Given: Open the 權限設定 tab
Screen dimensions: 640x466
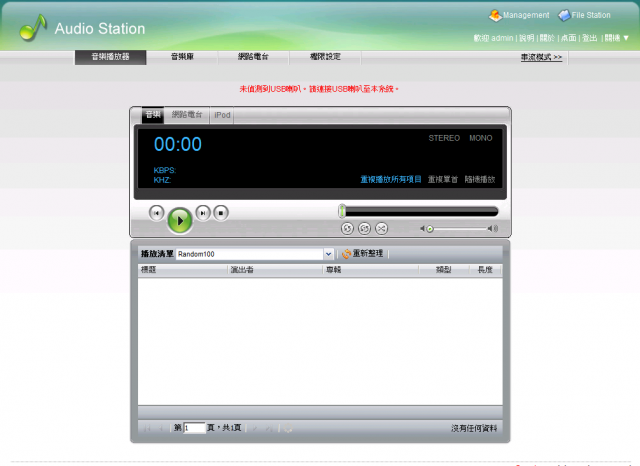Looking at the screenshot, I should pyautogui.click(x=325, y=57).
